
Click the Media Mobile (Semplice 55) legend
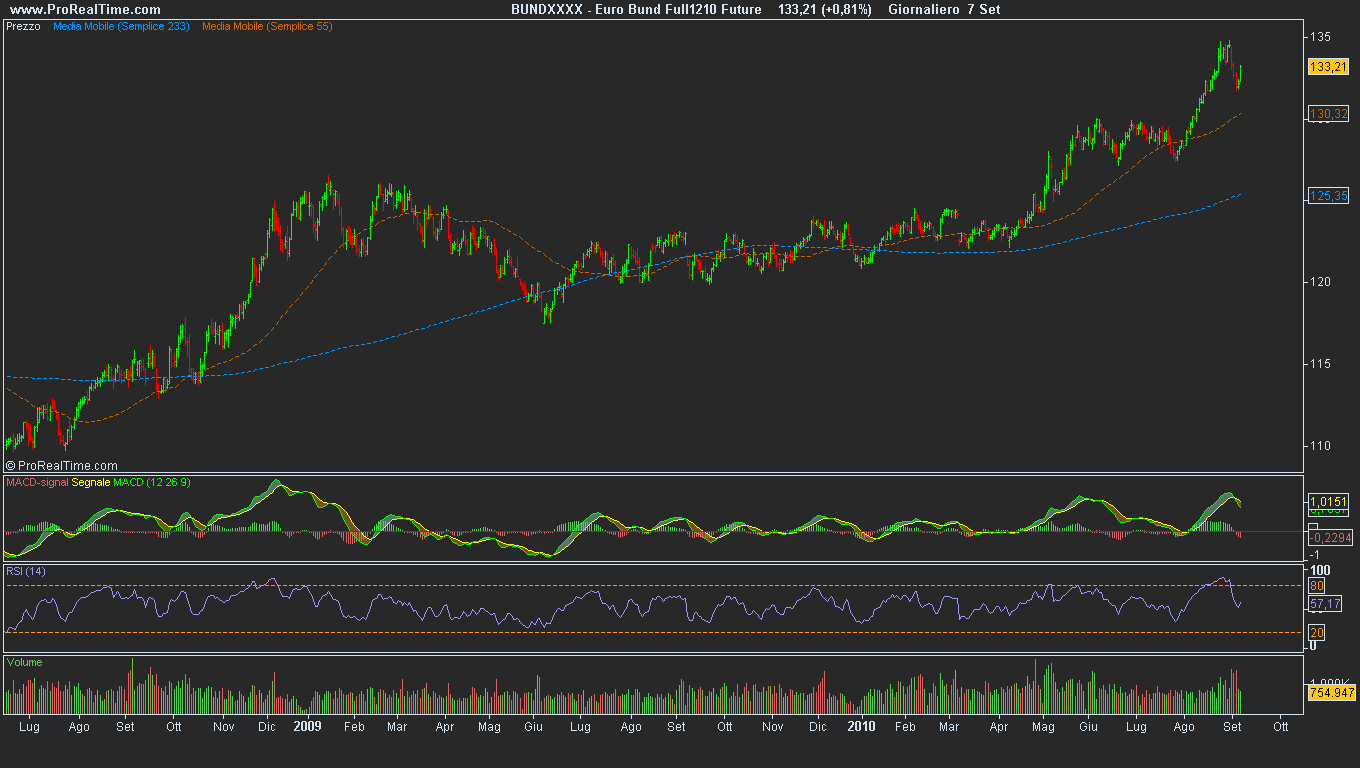pyautogui.click(x=267, y=26)
